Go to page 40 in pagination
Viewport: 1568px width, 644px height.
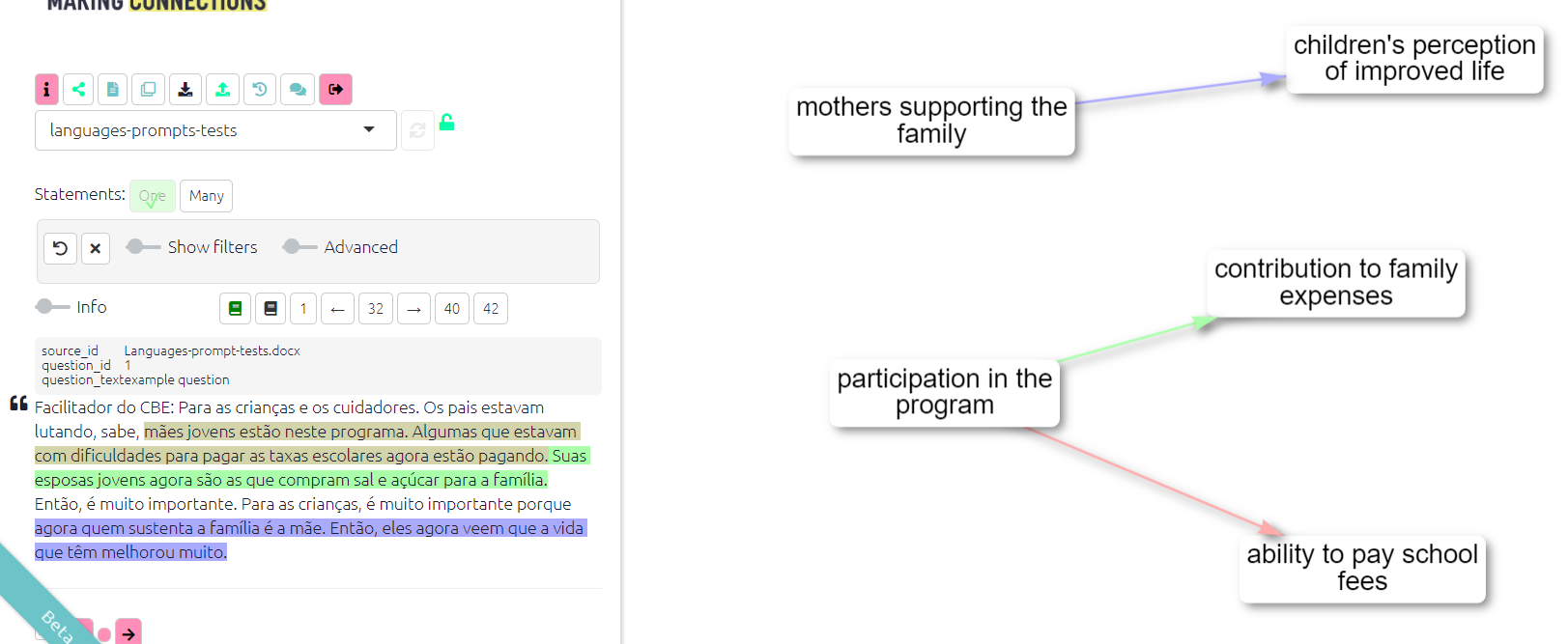click(x=451, y=308)
